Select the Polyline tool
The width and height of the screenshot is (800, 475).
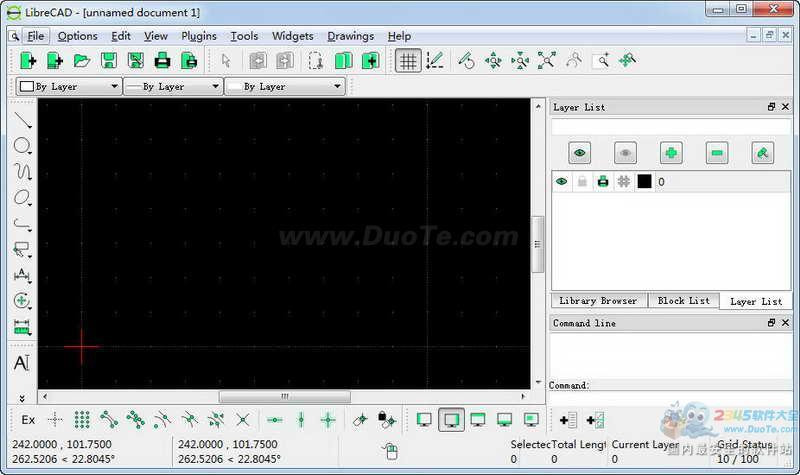tap(22, 223)
